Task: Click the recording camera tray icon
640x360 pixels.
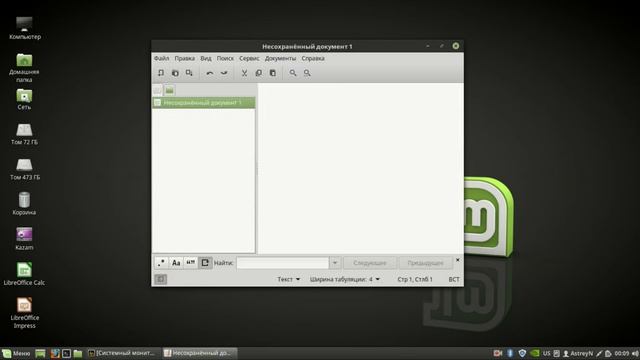Action: (x=498, y=353)
